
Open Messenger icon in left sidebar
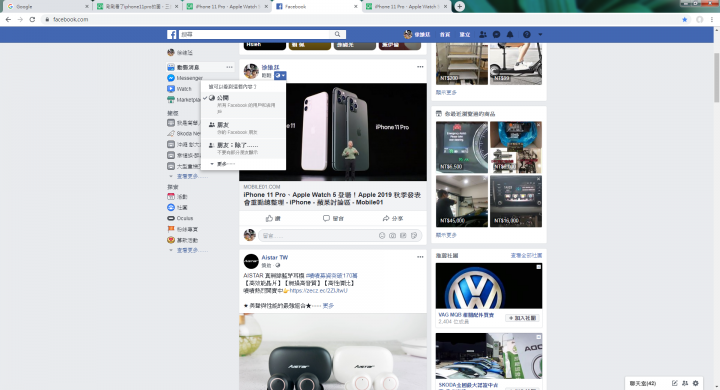coord(171,78)
